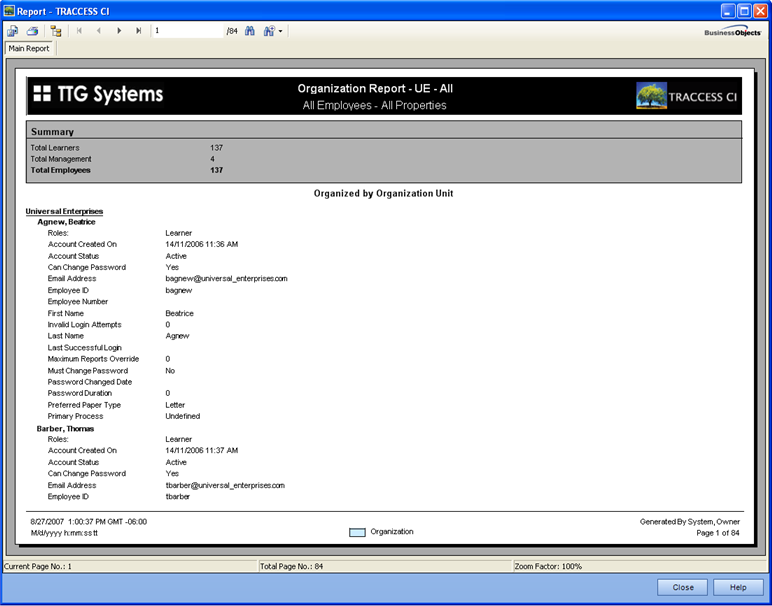Go to next page arrow

(x=119, y=31)
